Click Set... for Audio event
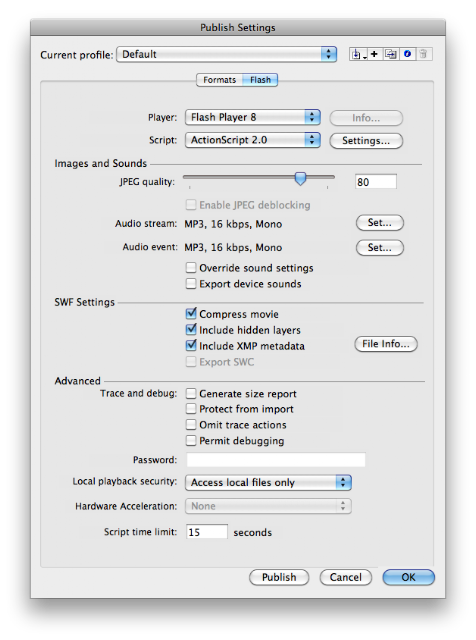476x640 pixels. [380, 248]
